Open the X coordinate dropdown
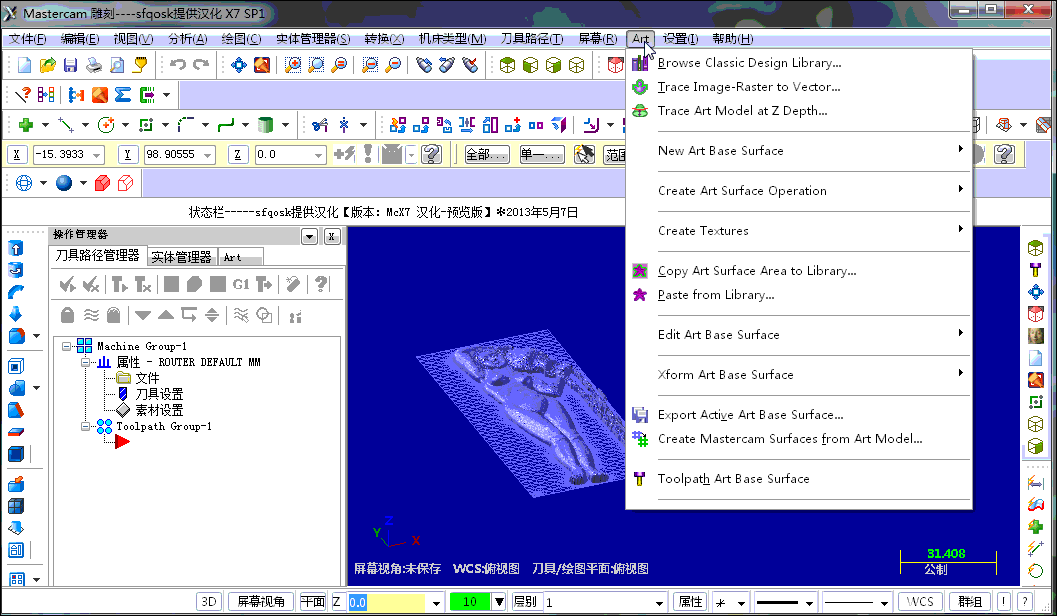The image size is (1057, 616). [x=97, y=155]
